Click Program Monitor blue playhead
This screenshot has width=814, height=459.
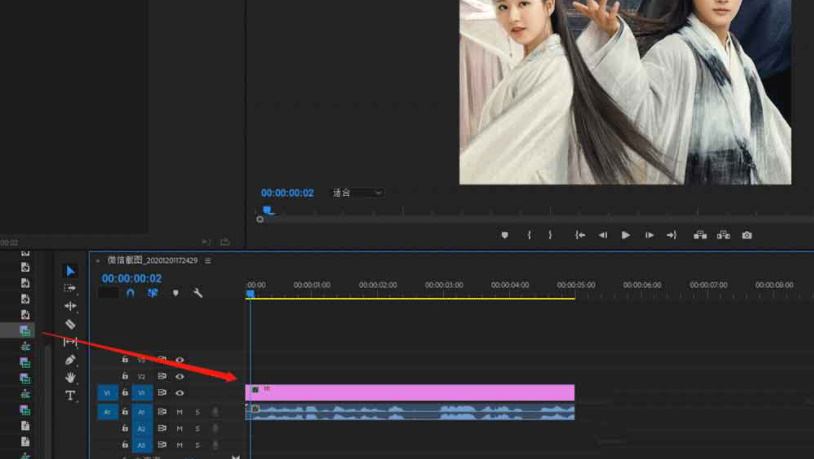[x=268, y=210]
